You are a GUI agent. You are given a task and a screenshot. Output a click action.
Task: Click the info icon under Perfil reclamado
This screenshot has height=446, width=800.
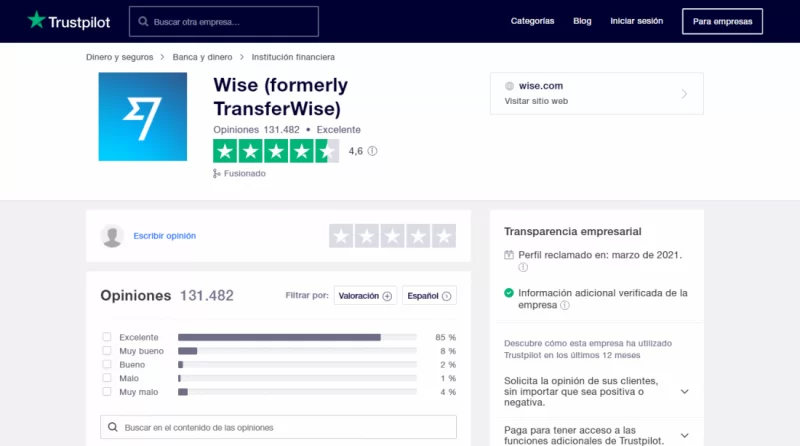(522, 268)
